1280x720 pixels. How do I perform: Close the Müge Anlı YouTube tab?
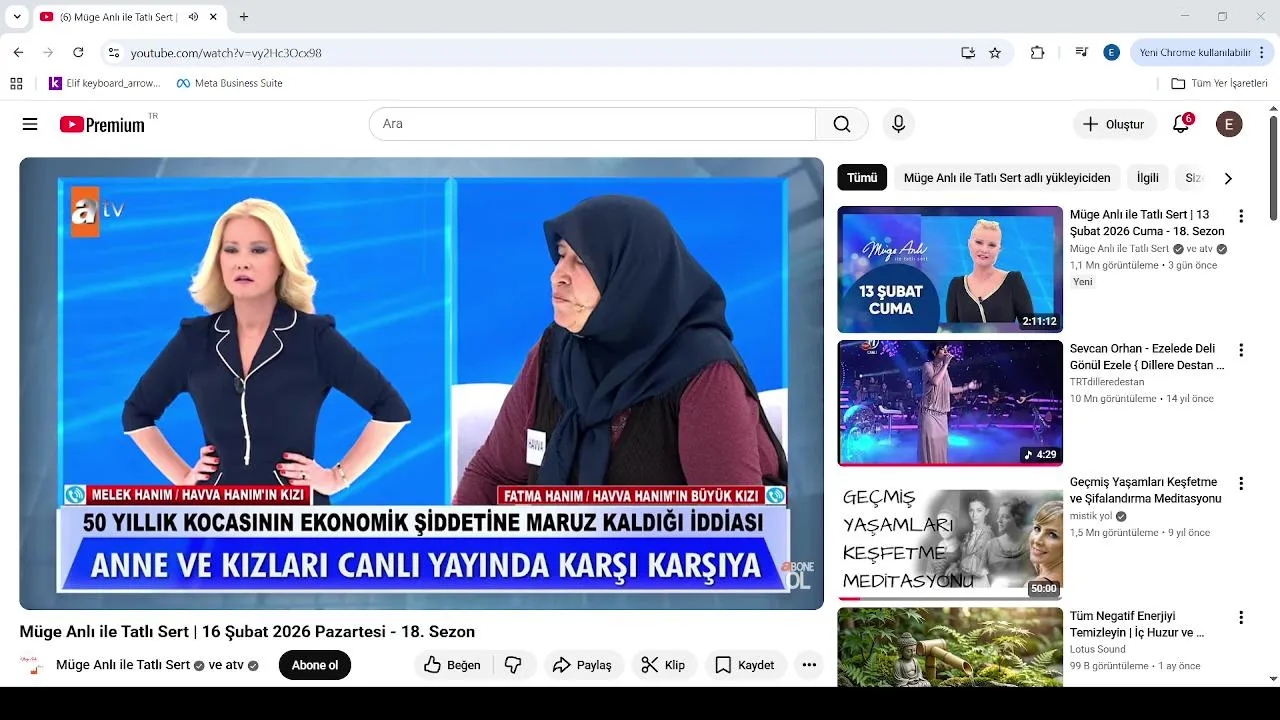tap(213, 17)
